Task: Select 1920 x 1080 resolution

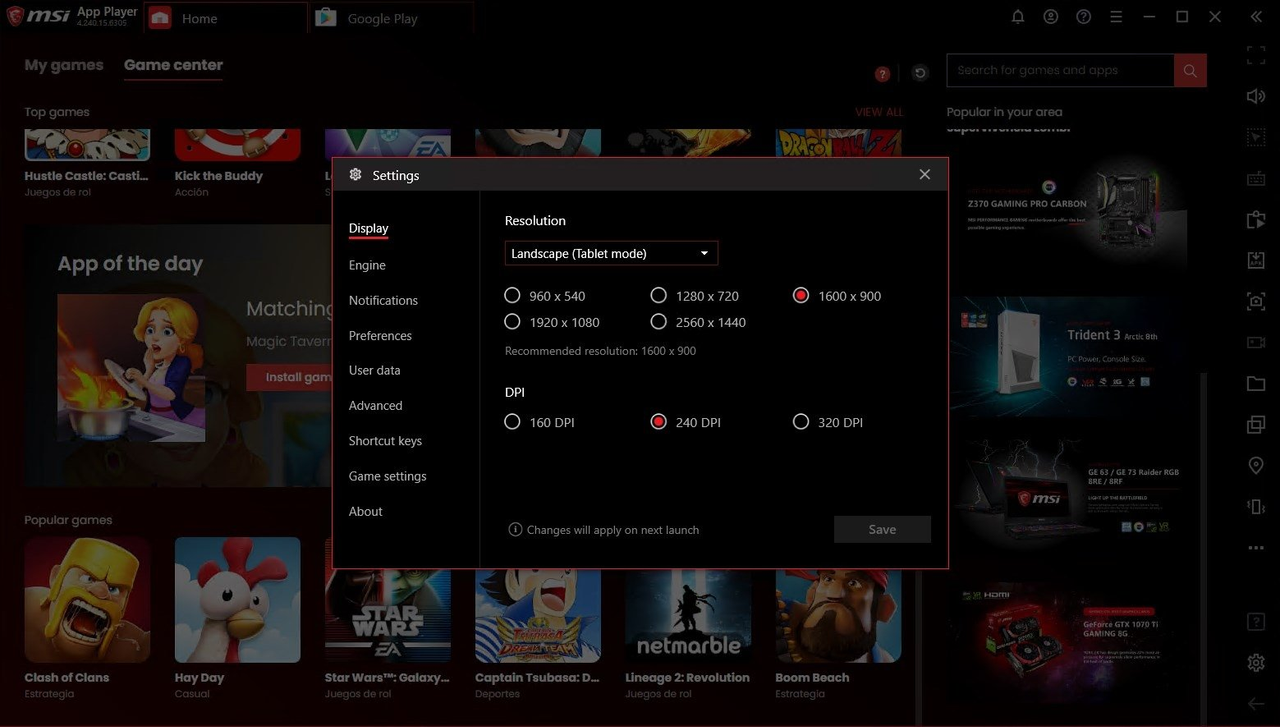Action: 552,322
